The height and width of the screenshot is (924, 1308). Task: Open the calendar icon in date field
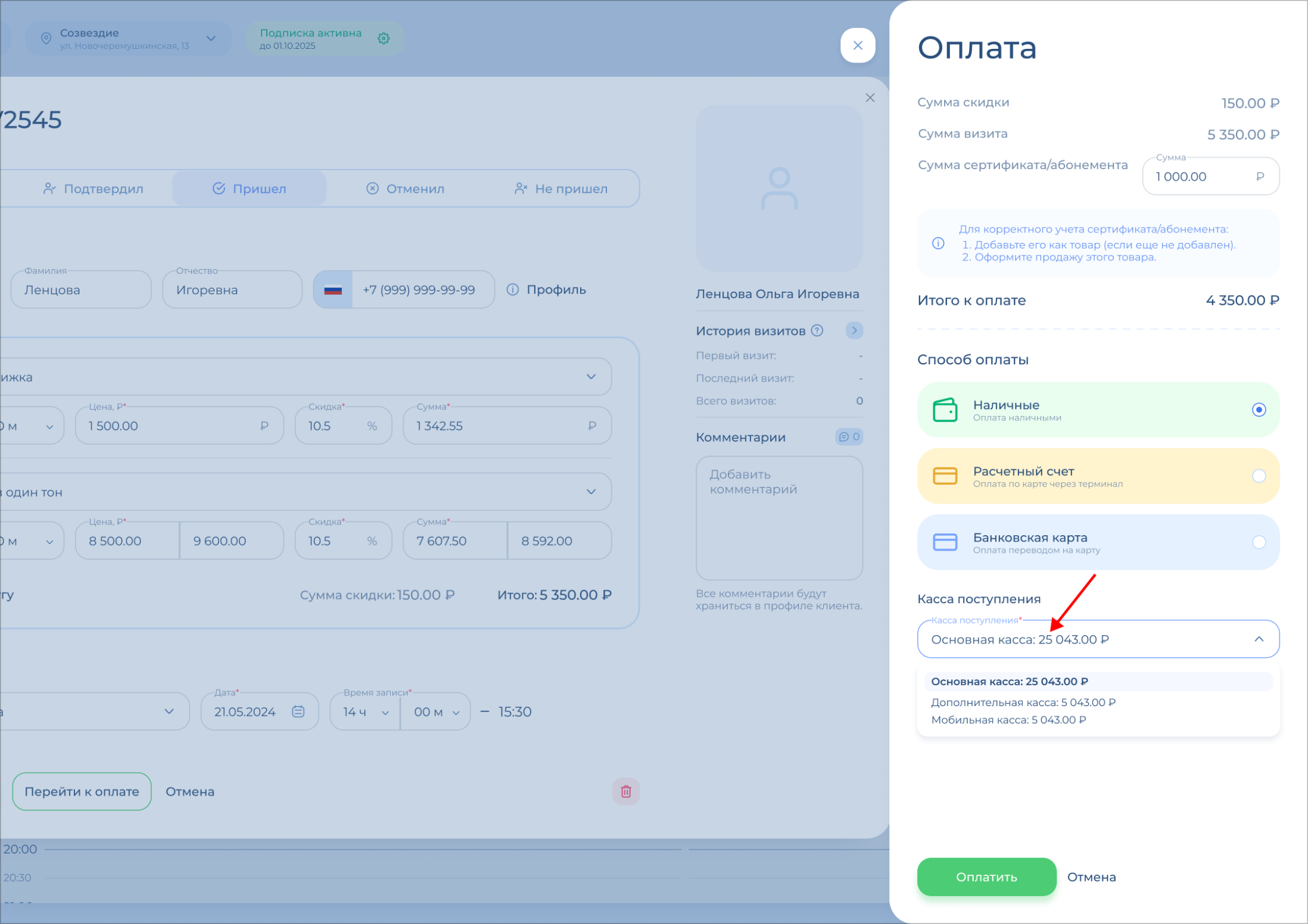(x=298, y=711)
